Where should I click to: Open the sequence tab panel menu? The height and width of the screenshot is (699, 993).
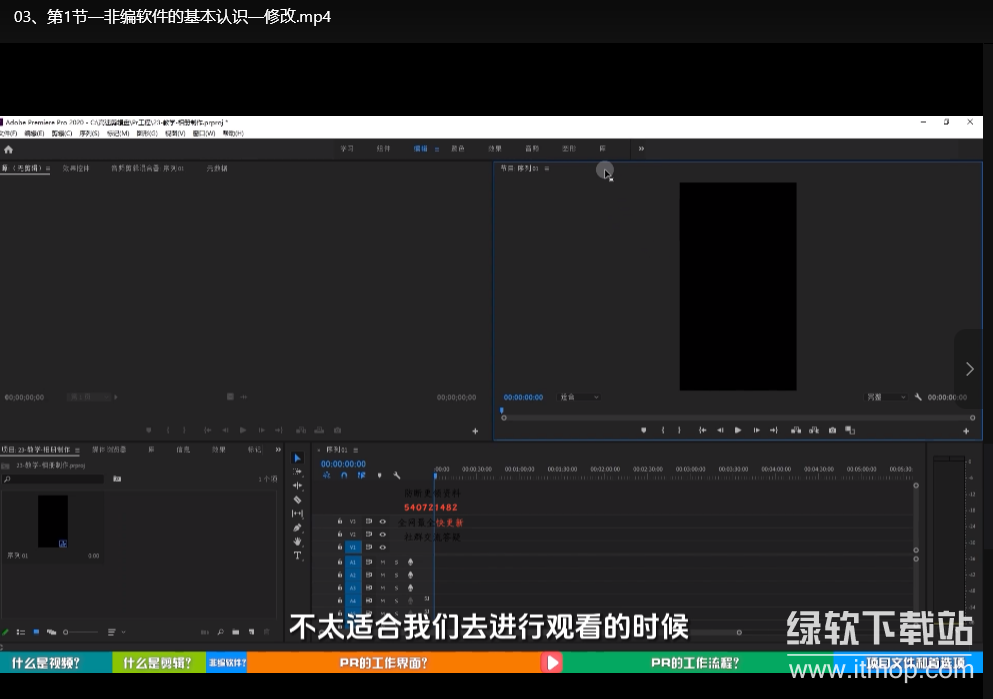[356, 450]
